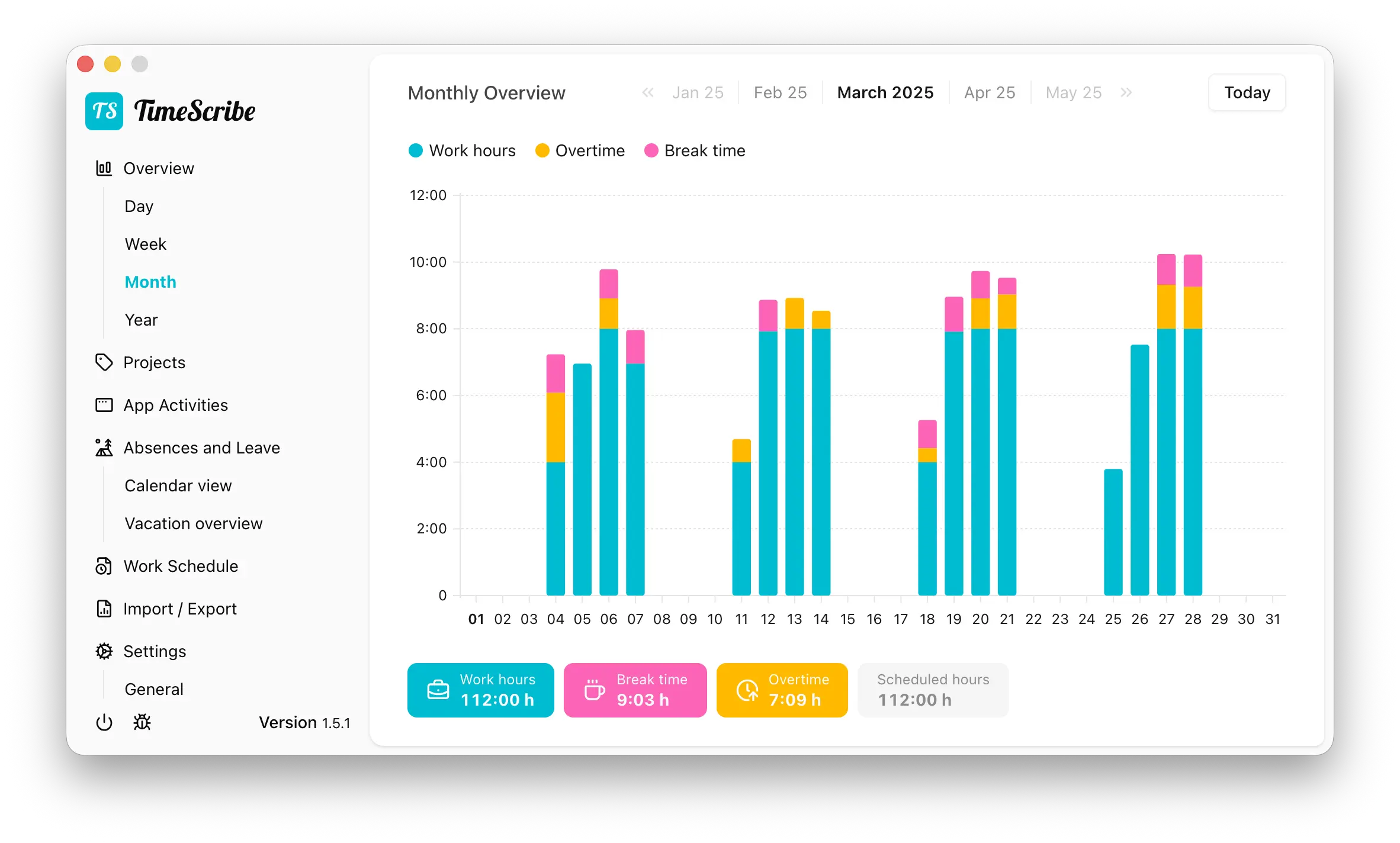Select Feb 25 month tab
The width and height of the screenshot is (1400, 843).
780,92
